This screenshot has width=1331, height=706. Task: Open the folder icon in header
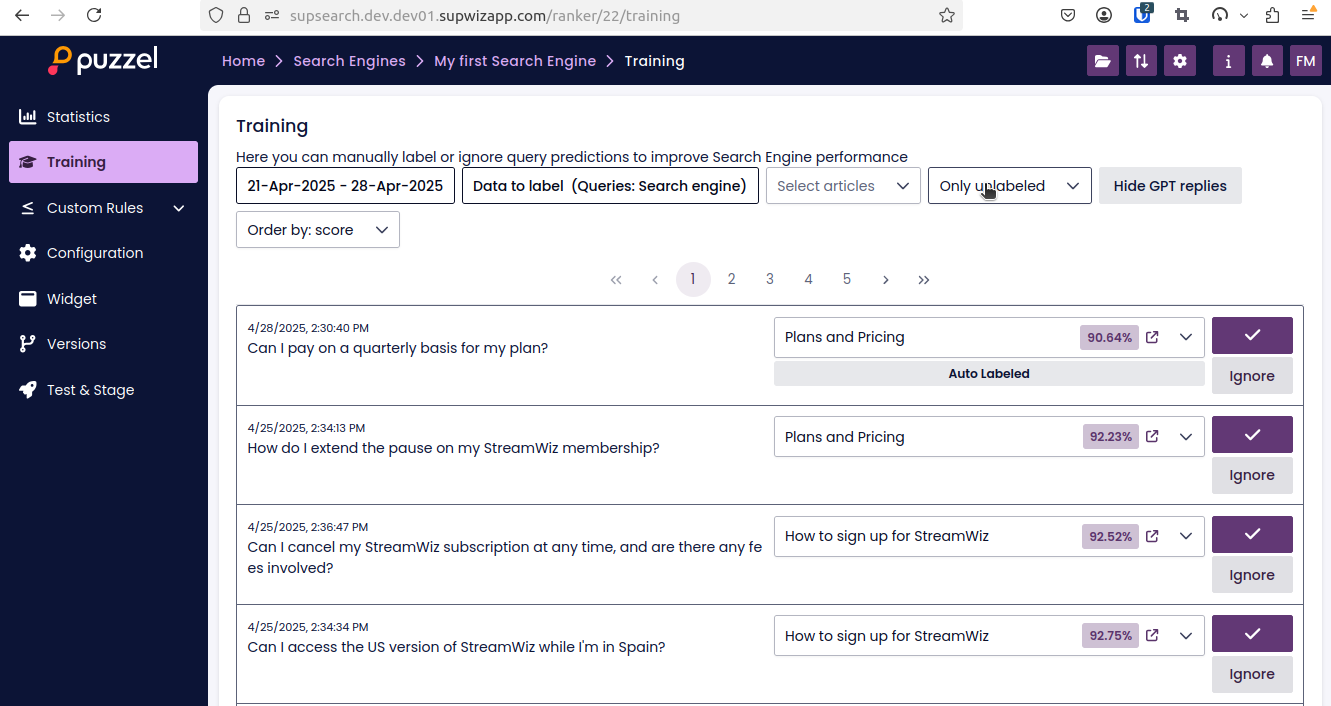(1102, 61)
